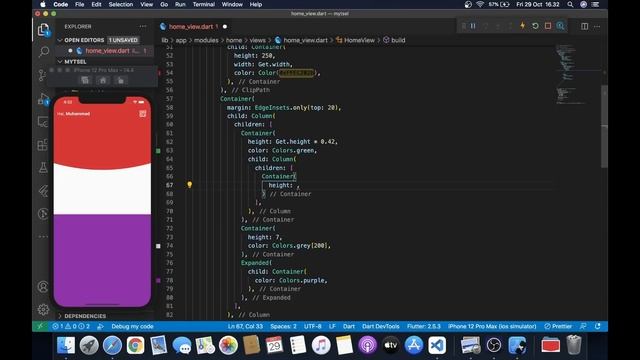Open App Store from dock

(413, 345)
